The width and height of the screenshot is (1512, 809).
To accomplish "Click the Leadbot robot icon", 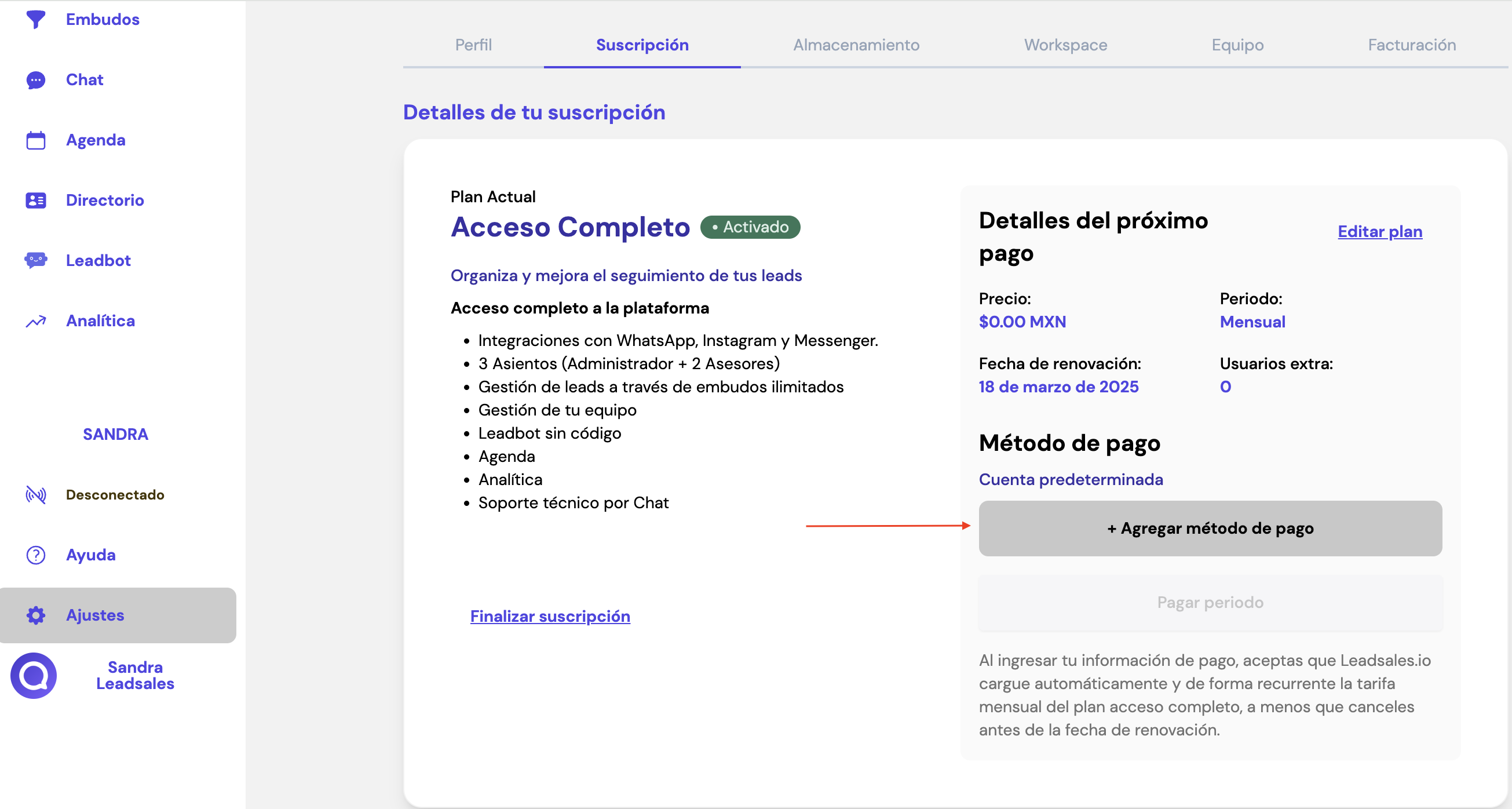I will pyautogui.click(x=36, y=260).
